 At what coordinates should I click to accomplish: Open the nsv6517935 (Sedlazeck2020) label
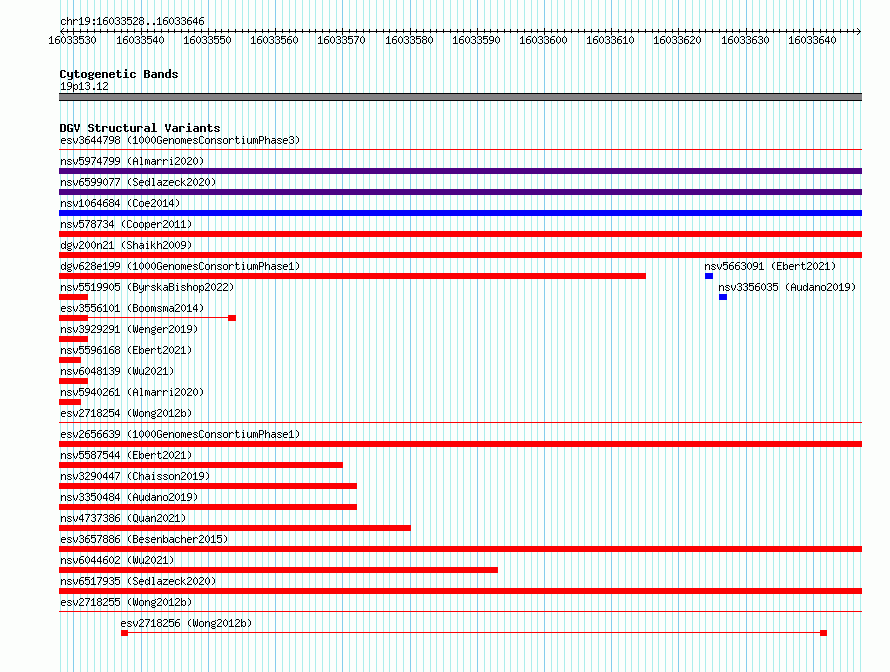coord(138,581)
